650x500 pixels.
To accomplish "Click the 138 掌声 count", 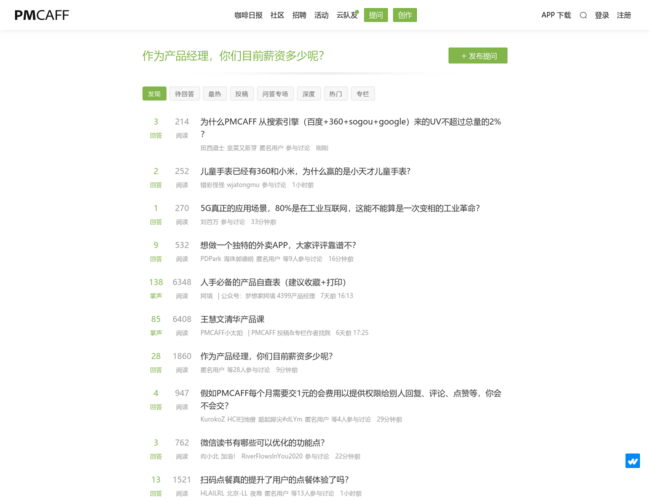I will point(156,282).
